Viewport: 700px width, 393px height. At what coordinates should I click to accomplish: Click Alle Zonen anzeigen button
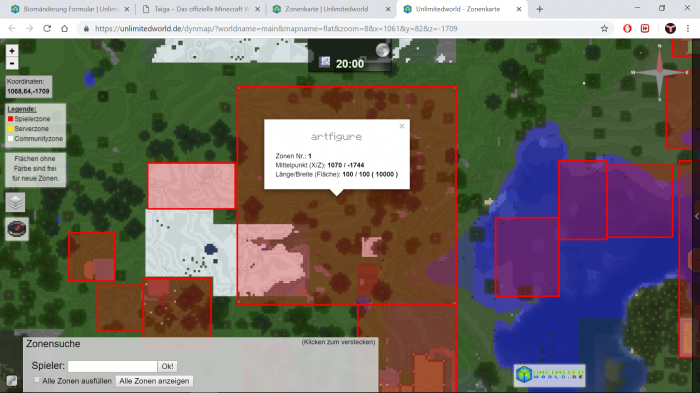(154, 381)
